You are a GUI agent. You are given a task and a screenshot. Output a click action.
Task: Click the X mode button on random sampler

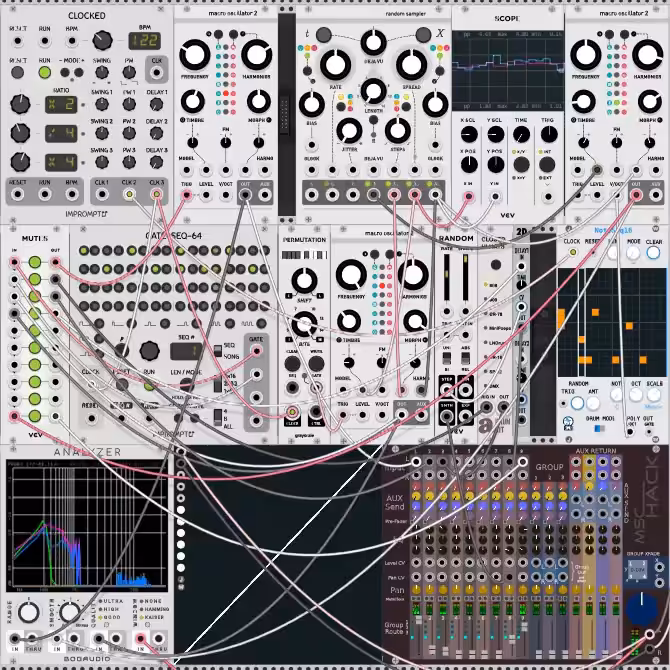coord(423,35)
